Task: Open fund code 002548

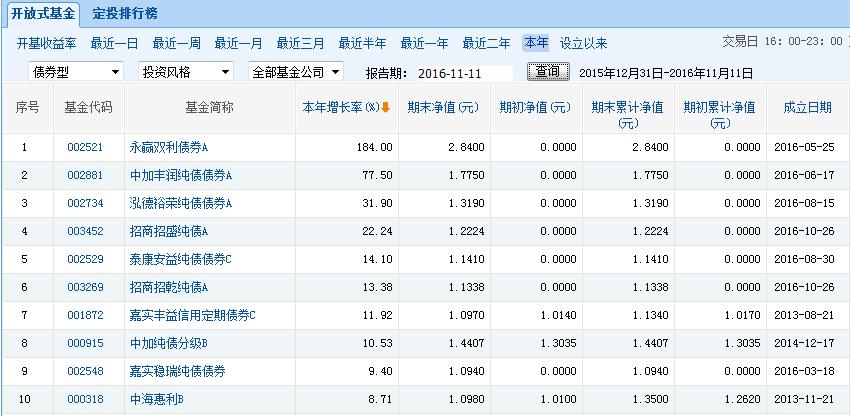Action: [85, 372]
